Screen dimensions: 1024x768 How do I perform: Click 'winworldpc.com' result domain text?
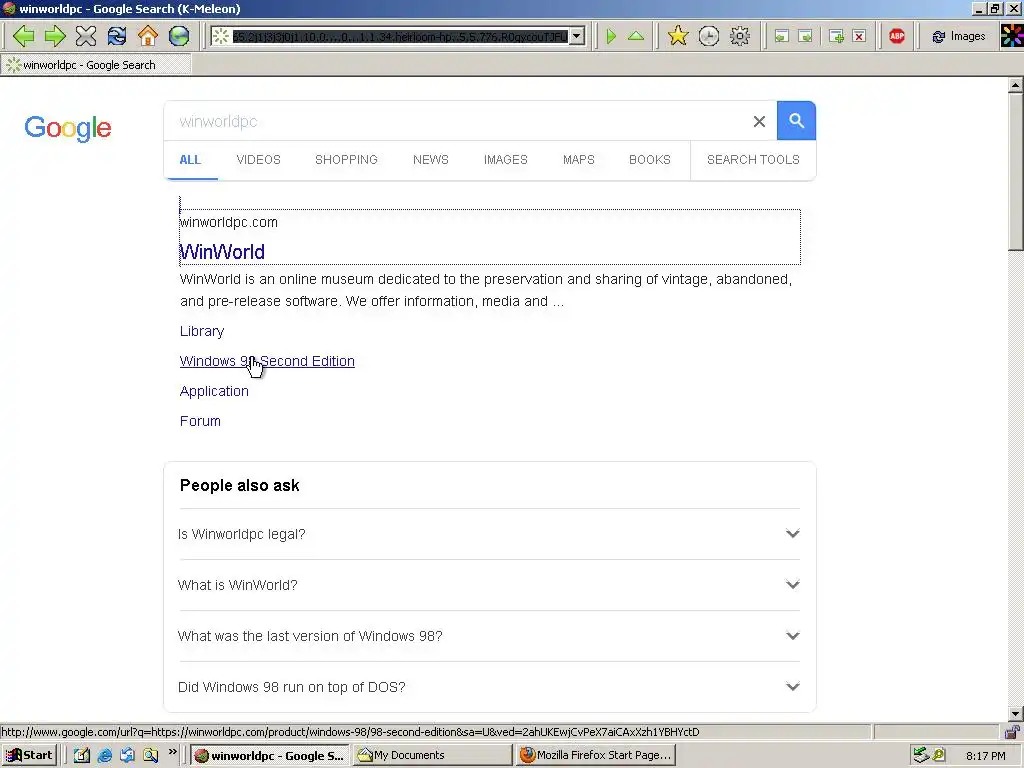tap(229, 223)
